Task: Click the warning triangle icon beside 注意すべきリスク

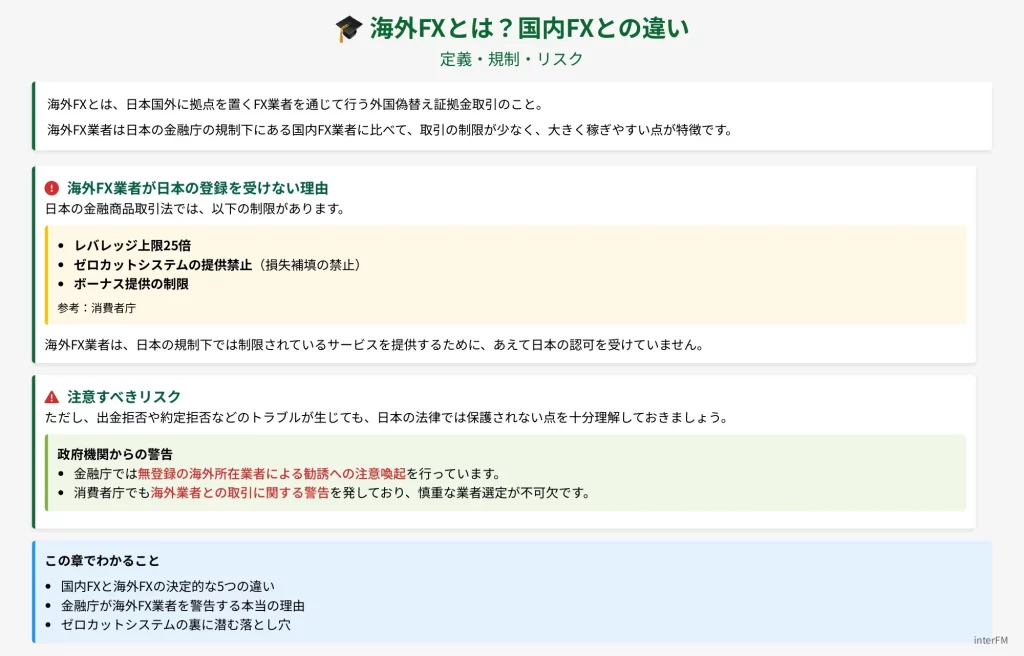Action: coord(52,397)
